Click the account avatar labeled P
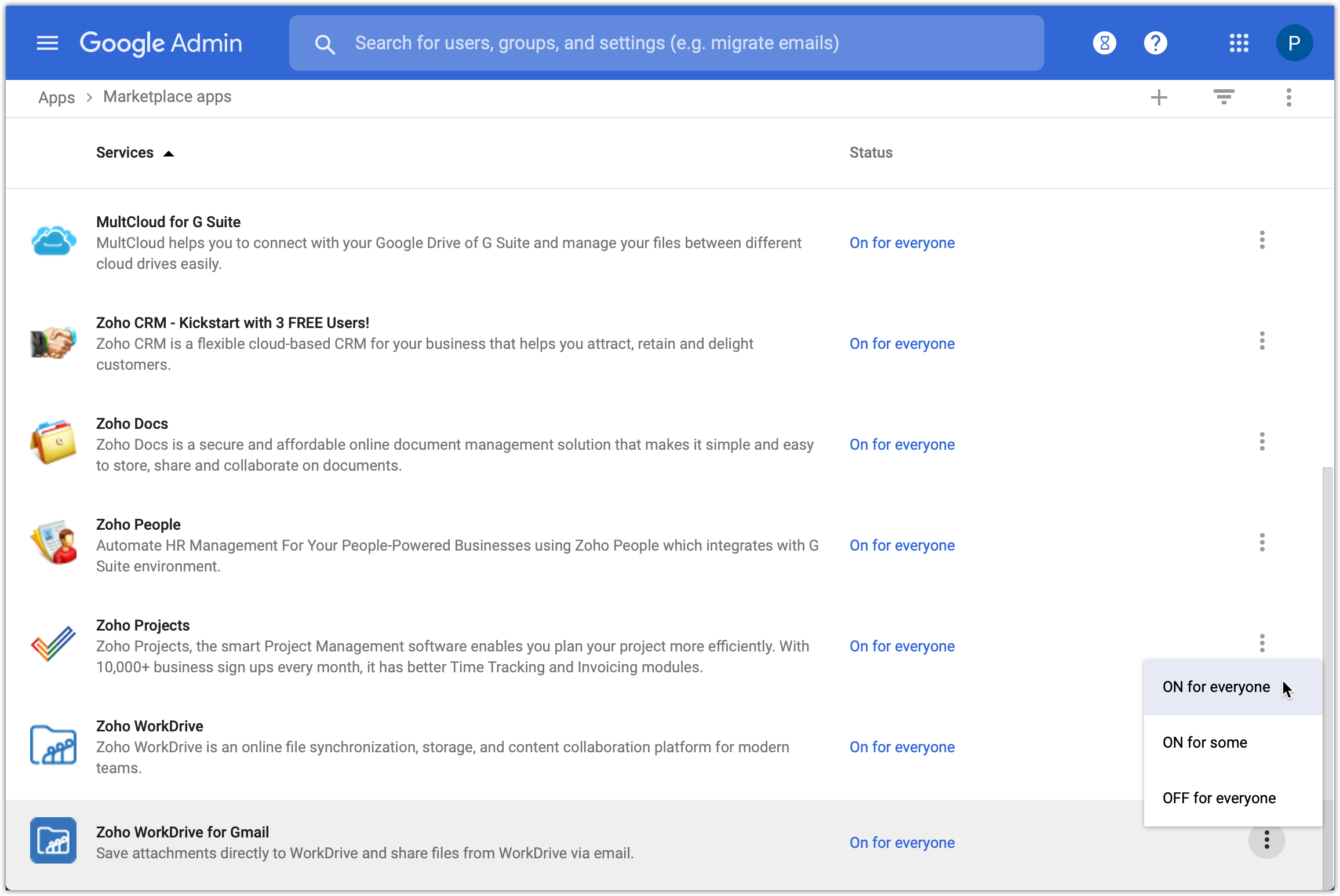The width and height of the screenshot is (1340, 896). click(1294, 43)
